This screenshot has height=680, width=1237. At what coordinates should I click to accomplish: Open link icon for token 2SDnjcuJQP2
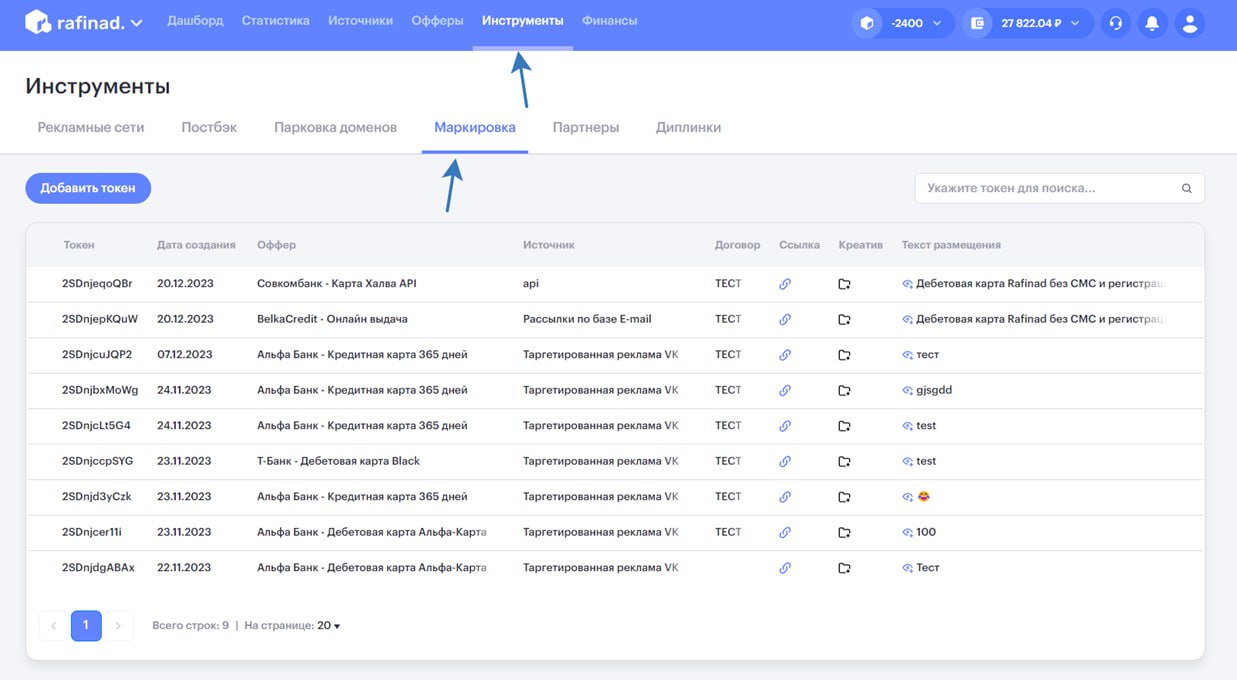pos(785,355)
